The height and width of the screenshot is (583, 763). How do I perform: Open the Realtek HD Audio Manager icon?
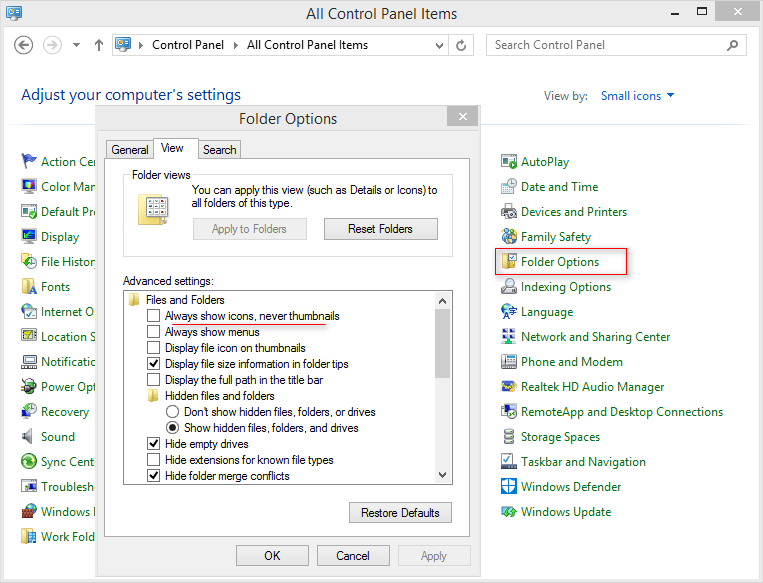509,386
